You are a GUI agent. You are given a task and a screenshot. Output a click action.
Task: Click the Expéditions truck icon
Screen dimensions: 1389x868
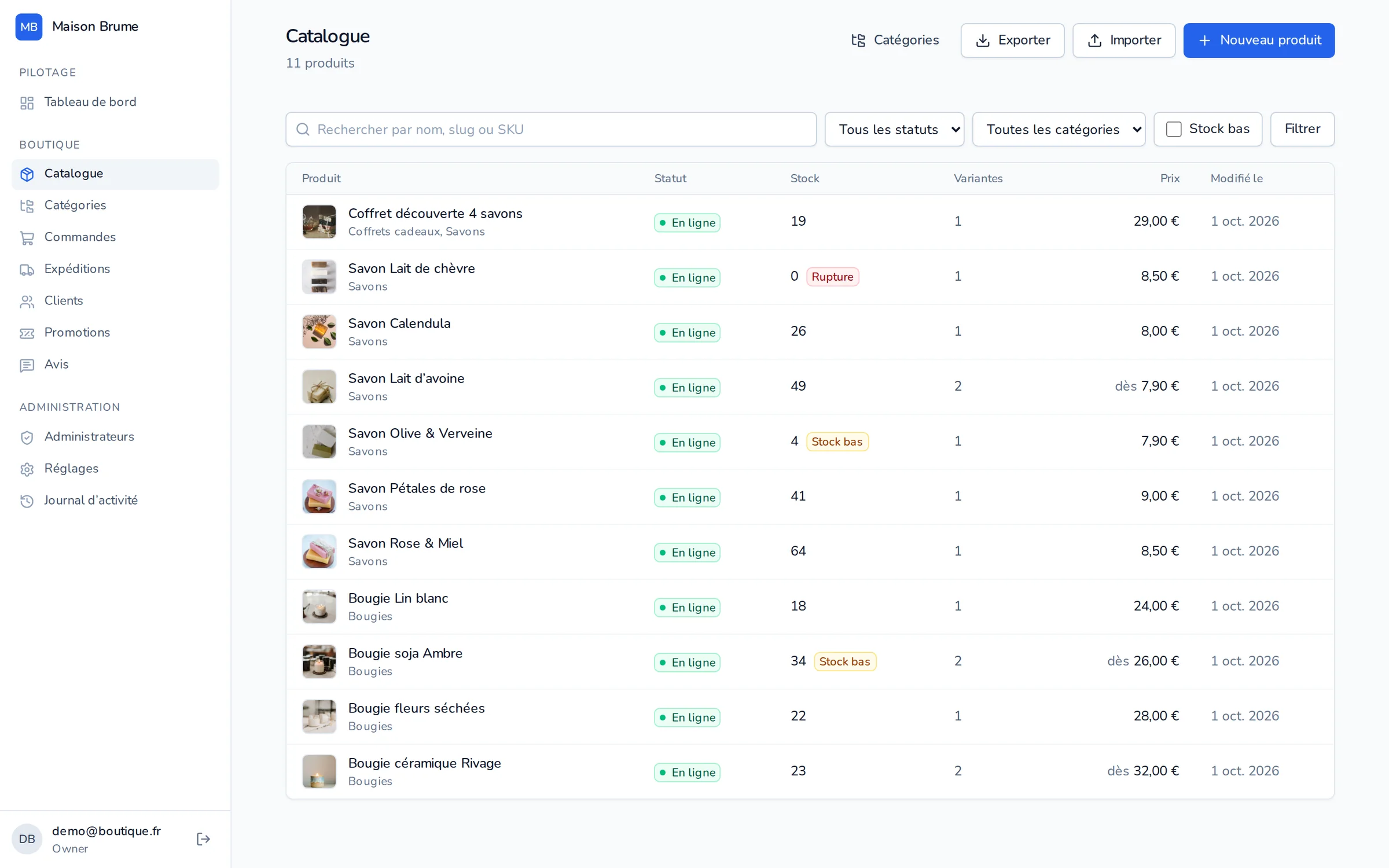pos(27,270)
